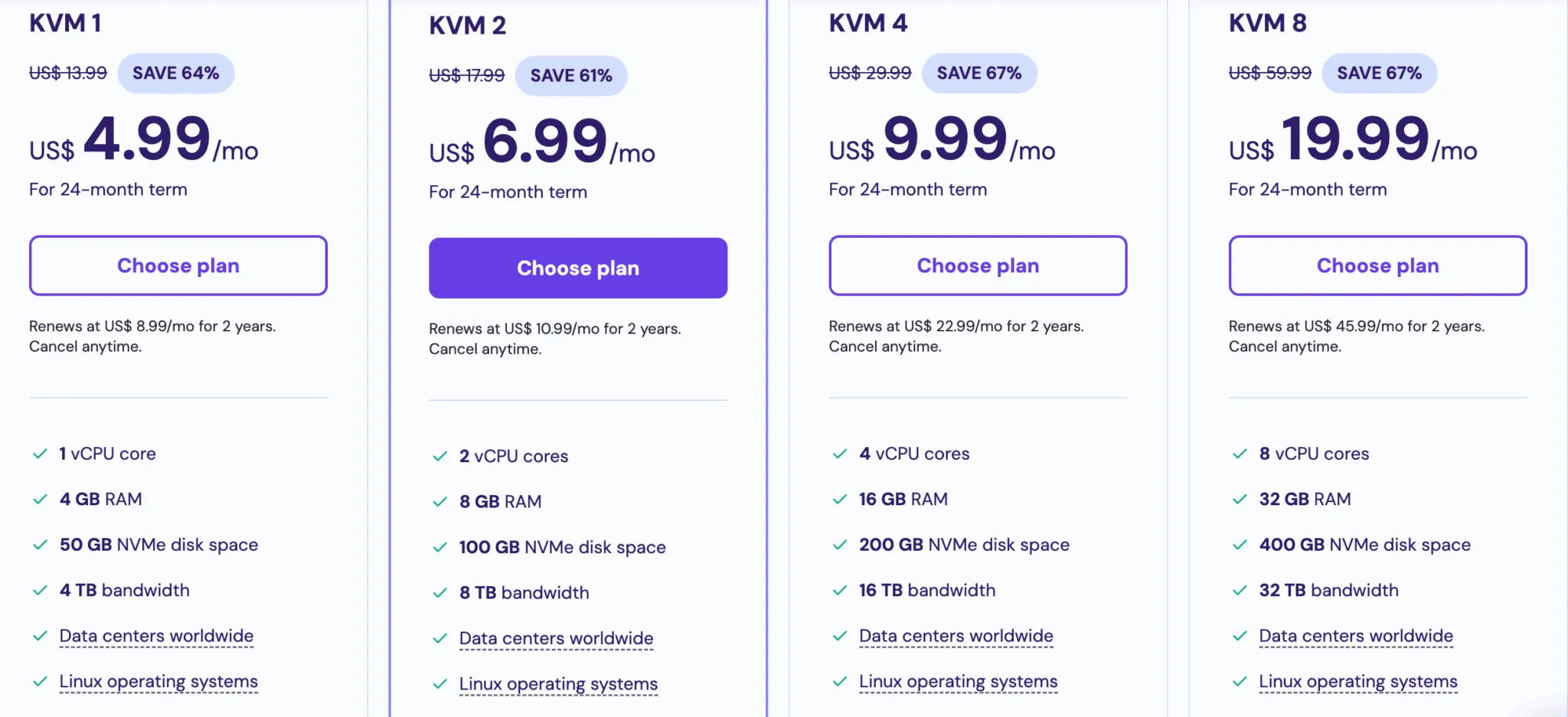The image size is (1568, 717).
Task: Click the SAVE 64% badge on KVM 1
Action: click(175, 73)
